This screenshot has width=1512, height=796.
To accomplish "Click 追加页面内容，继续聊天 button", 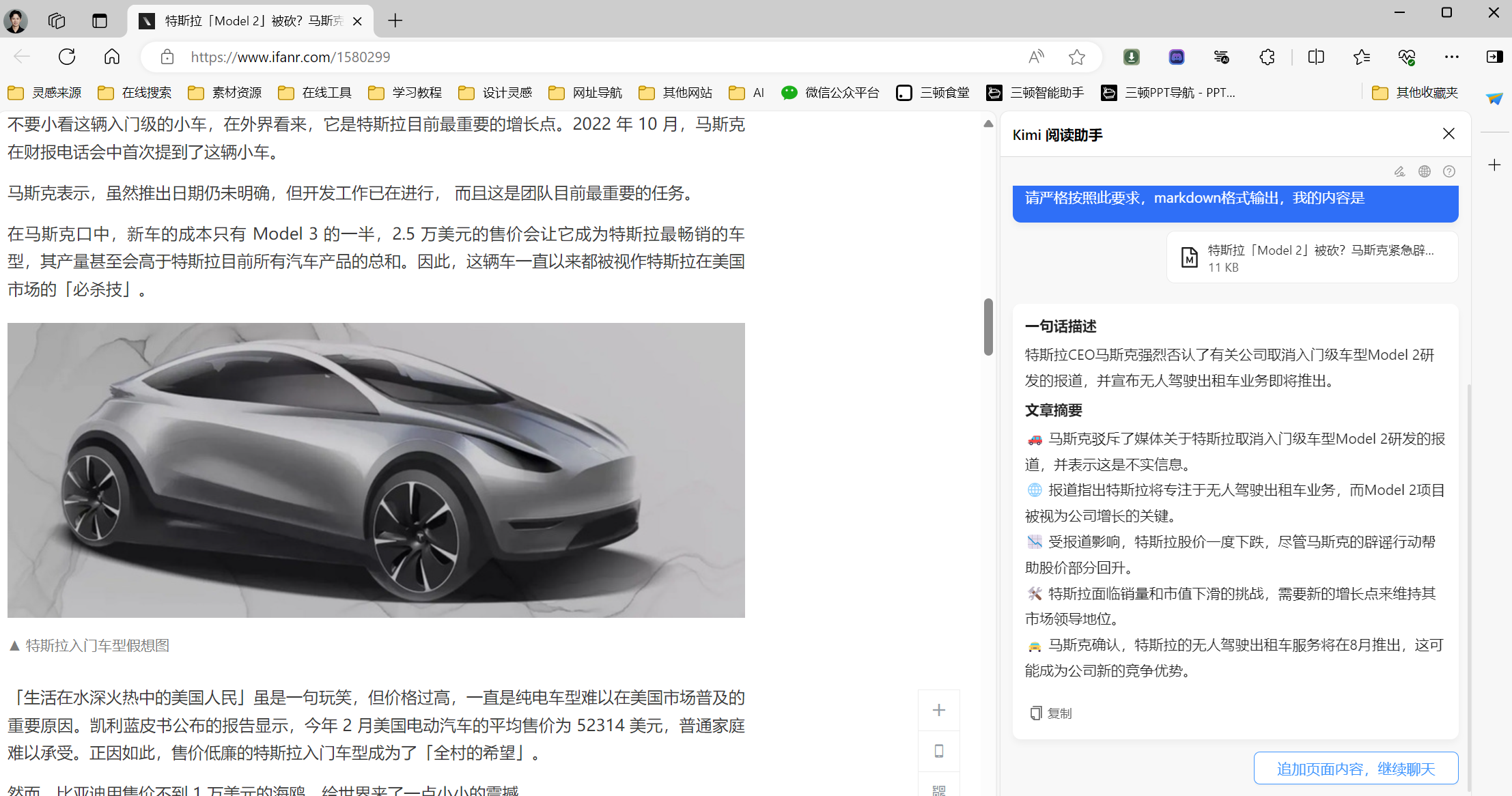I will click(x=1356, y=769).
